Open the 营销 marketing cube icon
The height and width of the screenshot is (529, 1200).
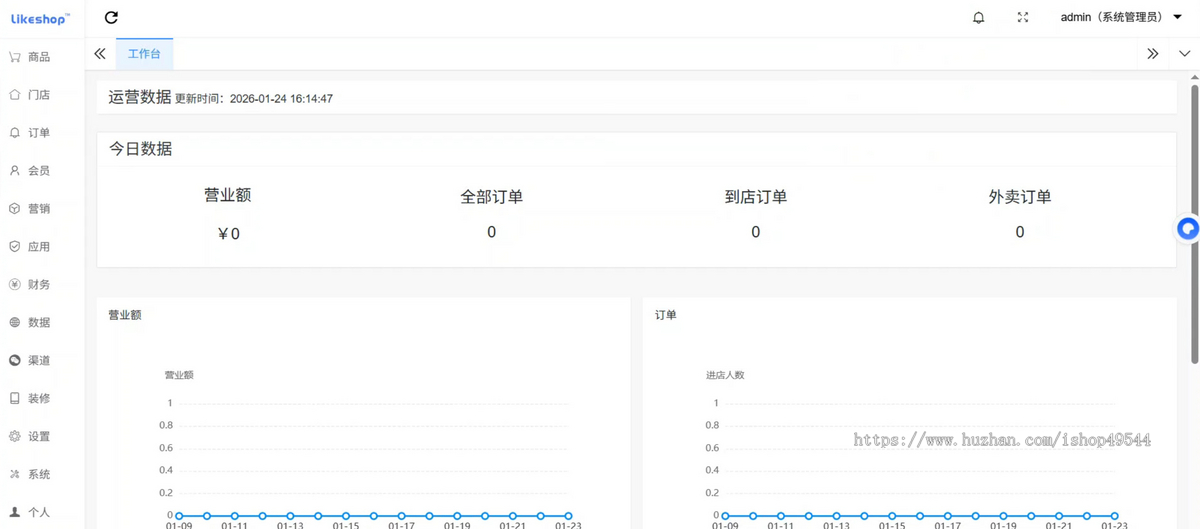(15, 209)
